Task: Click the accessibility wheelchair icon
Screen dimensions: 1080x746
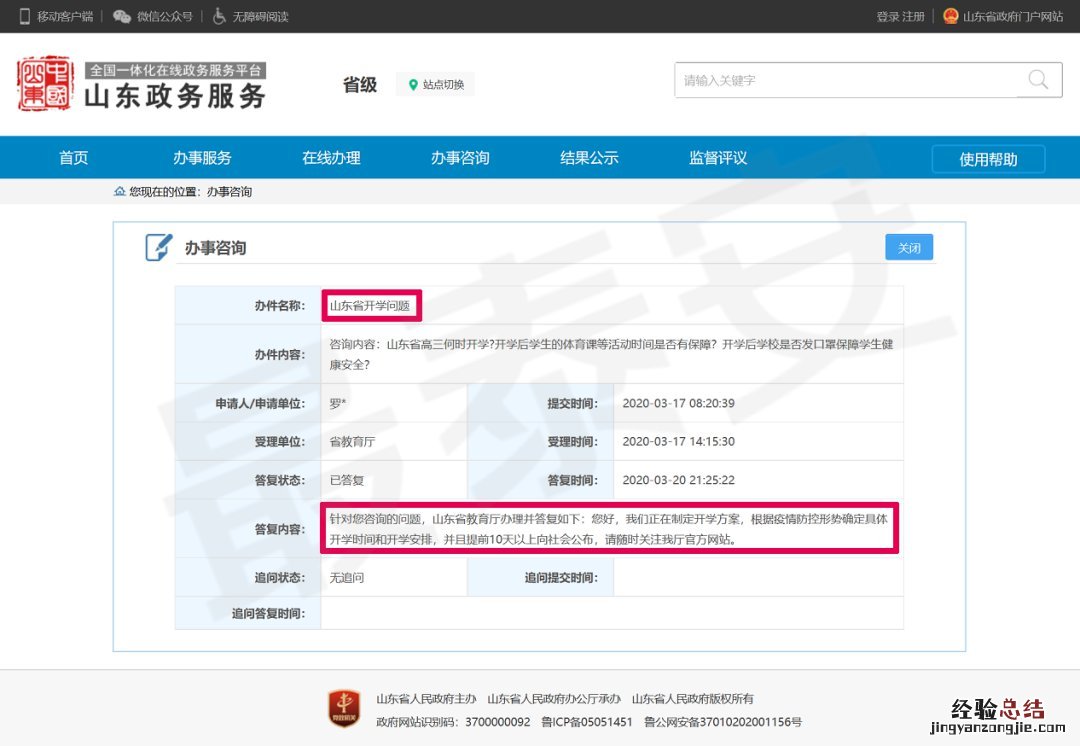Action: coord(219,16)
